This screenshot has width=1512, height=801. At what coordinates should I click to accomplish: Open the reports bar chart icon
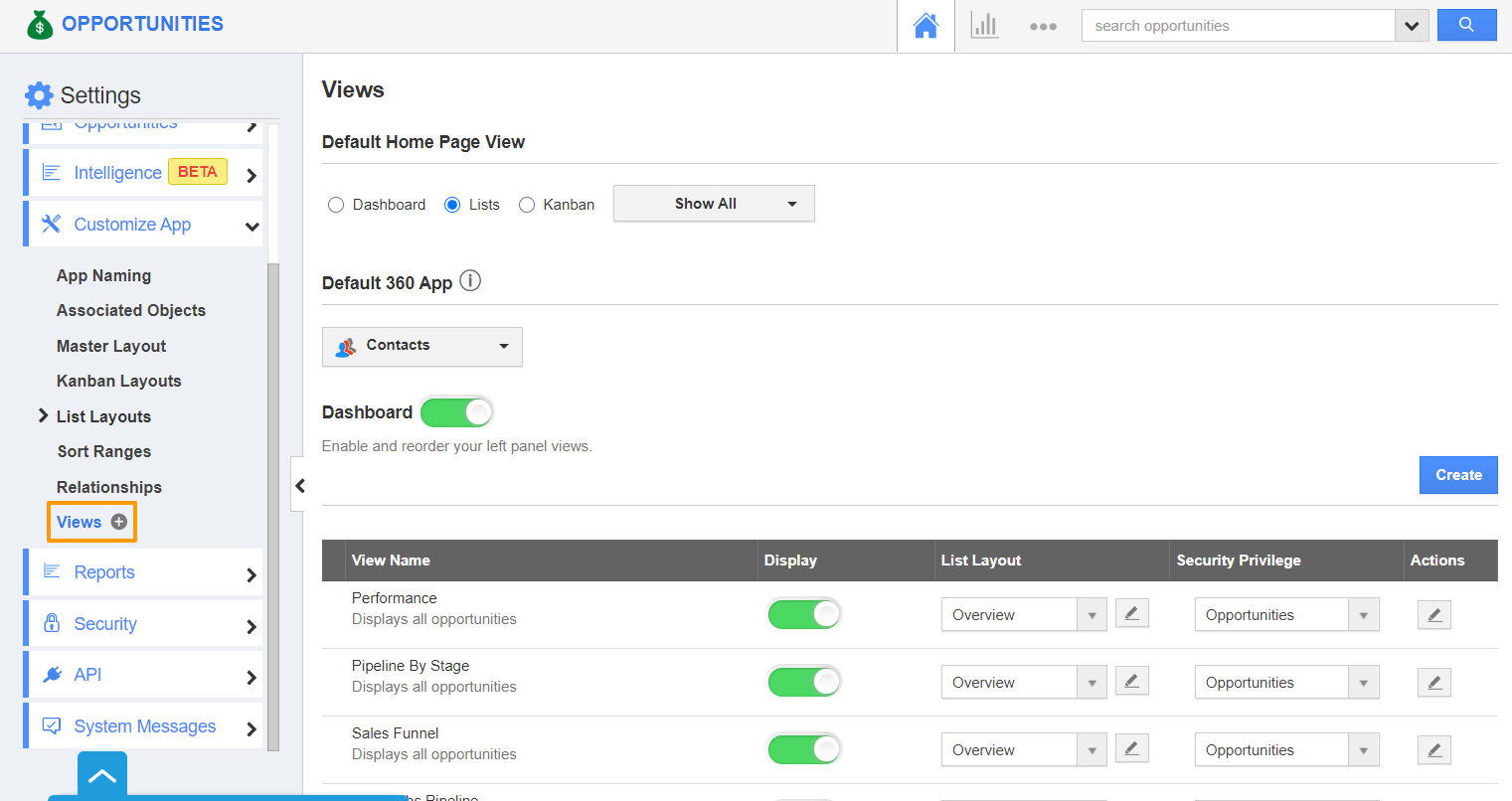pos(984,26)
